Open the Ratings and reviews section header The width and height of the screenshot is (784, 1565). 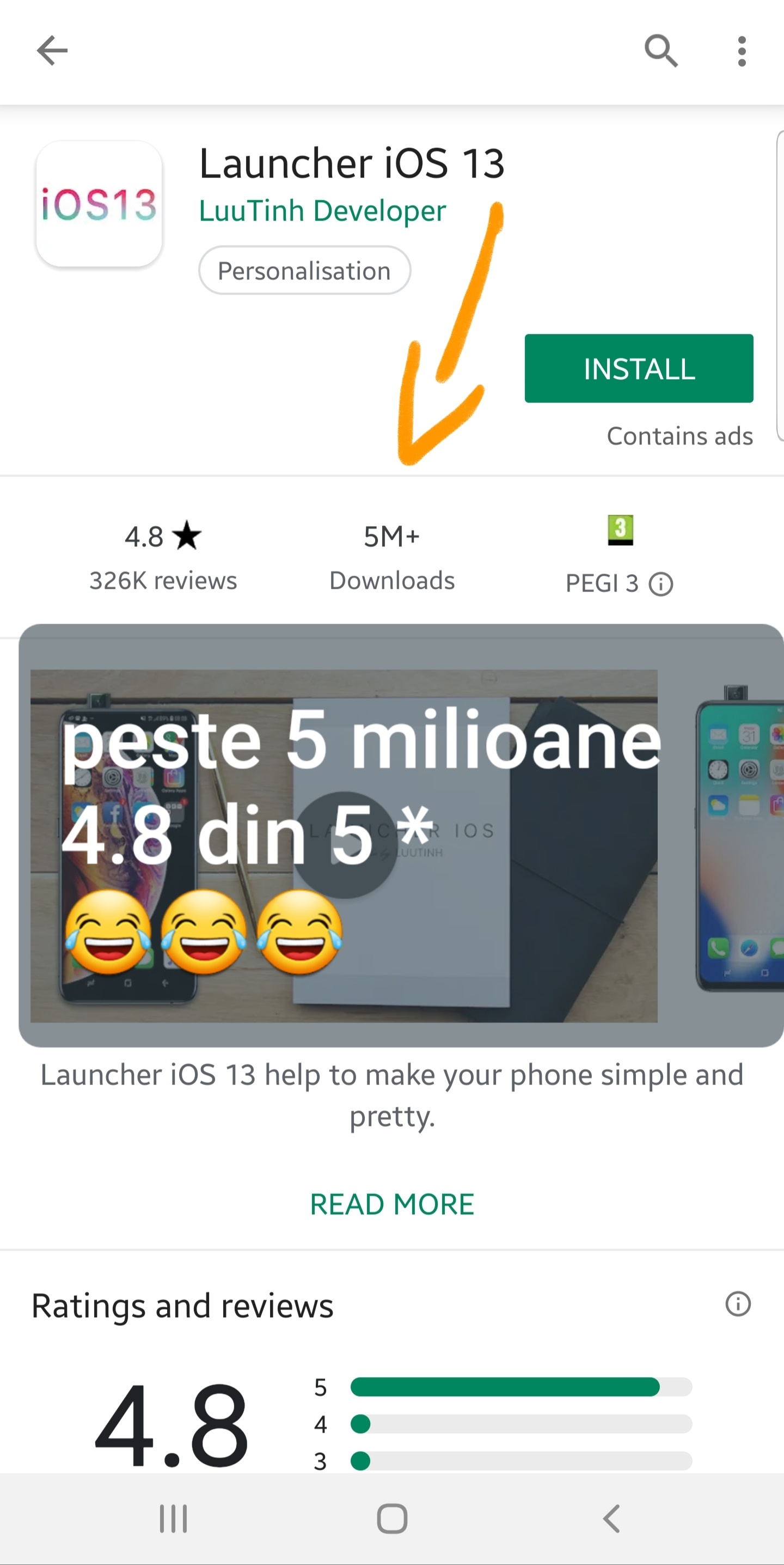(182, 1306)
